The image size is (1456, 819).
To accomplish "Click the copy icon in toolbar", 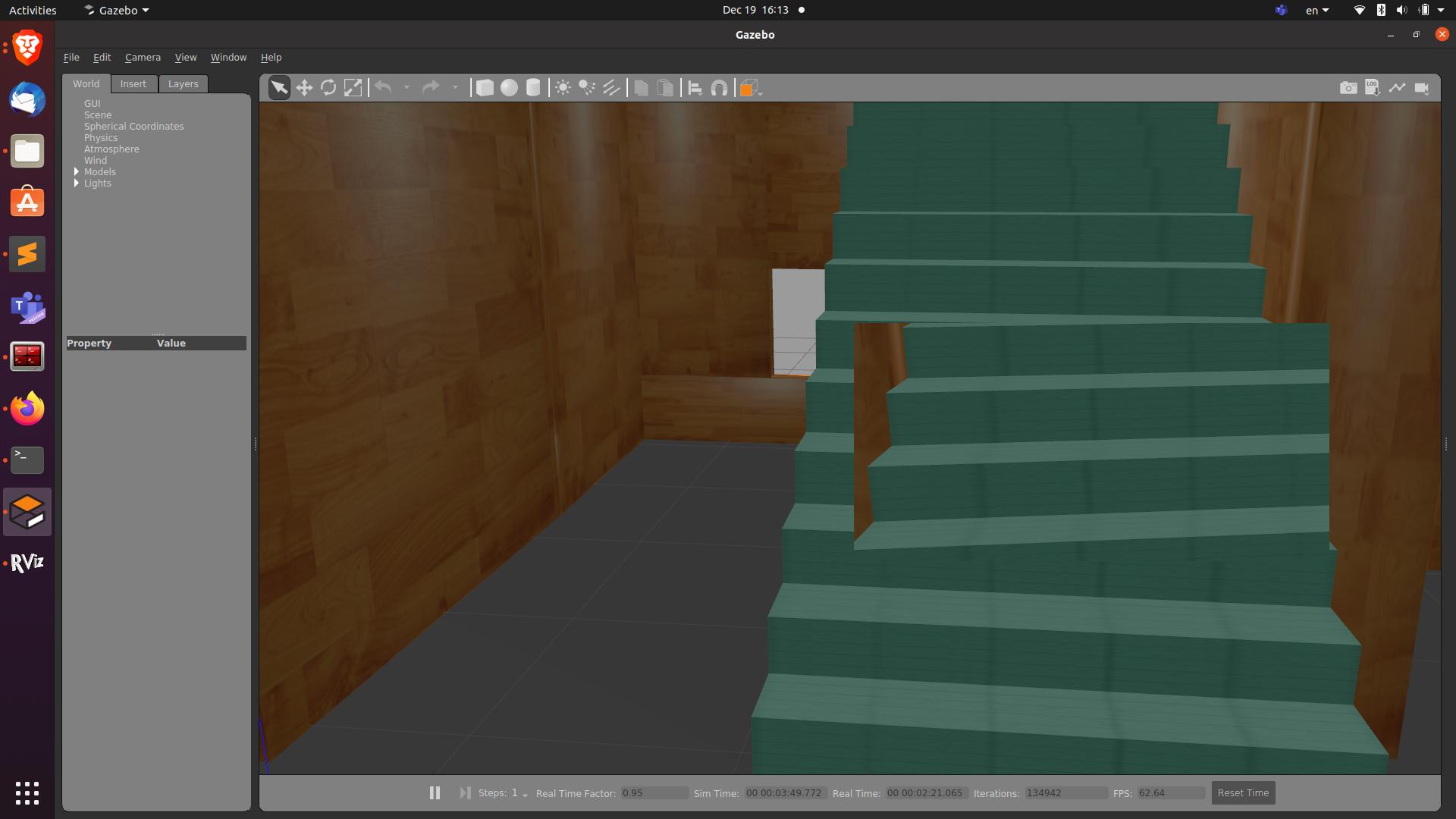I will (641, 88).
